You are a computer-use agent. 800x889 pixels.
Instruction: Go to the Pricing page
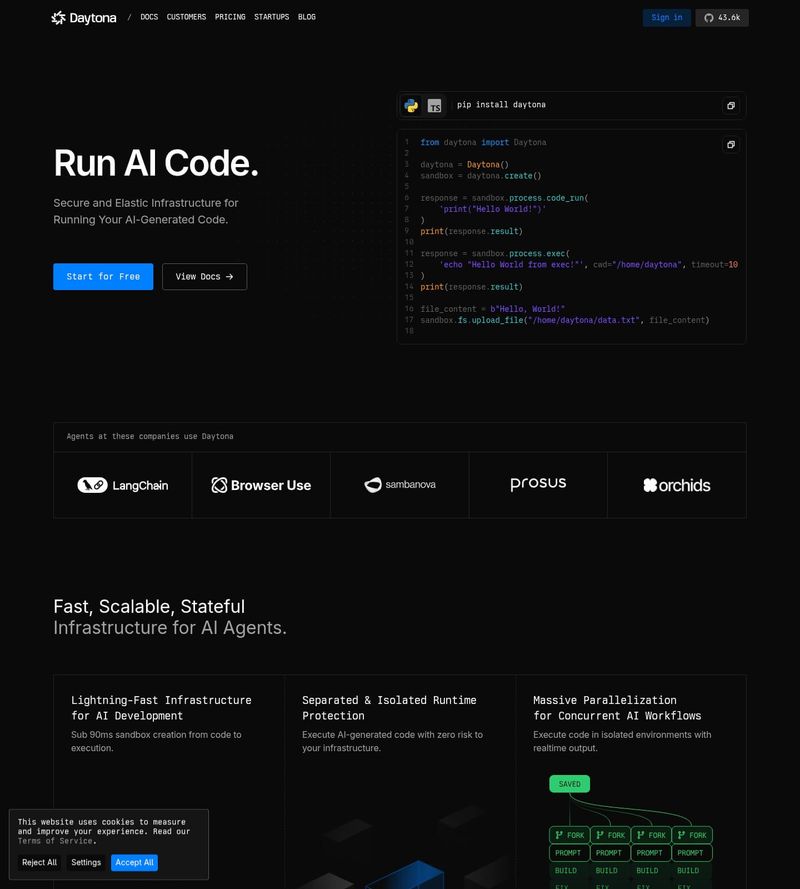[230, 17]
